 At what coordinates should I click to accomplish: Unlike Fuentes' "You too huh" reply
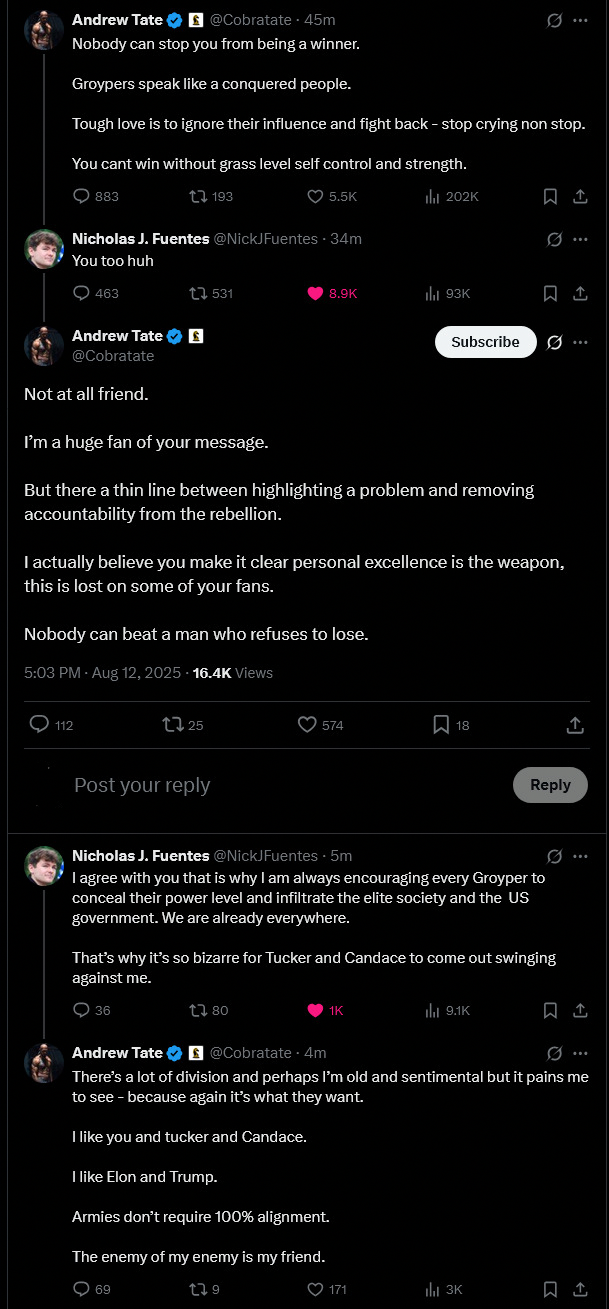tap(315, 293)
